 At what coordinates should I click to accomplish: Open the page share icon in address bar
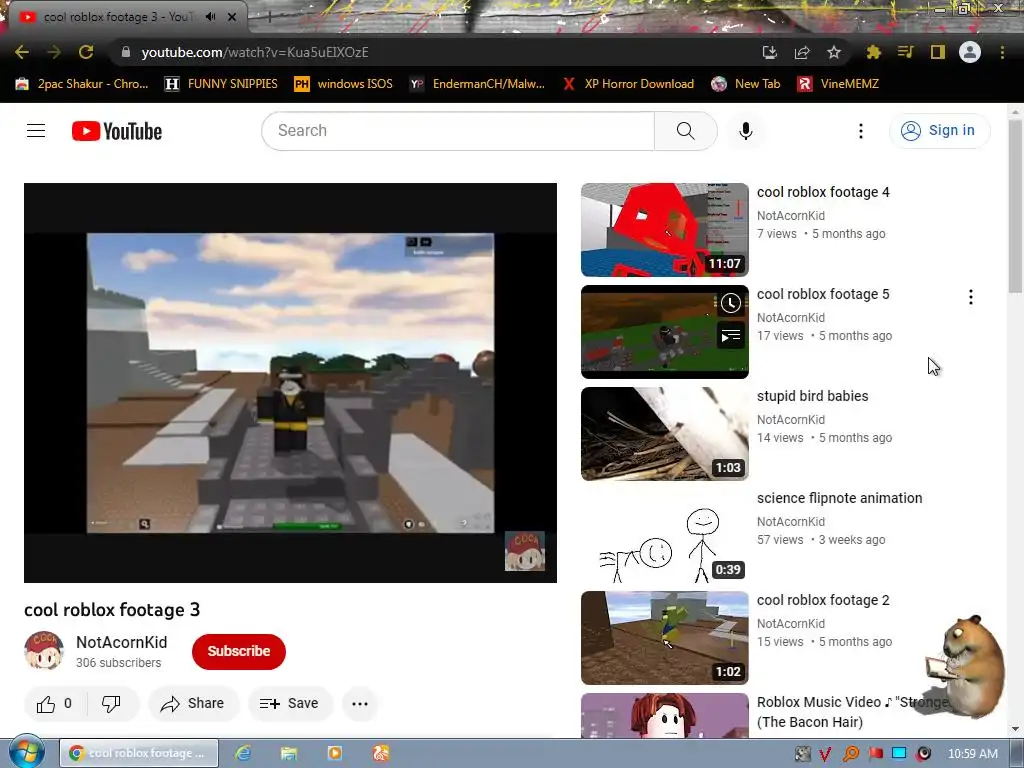[802, 52]
